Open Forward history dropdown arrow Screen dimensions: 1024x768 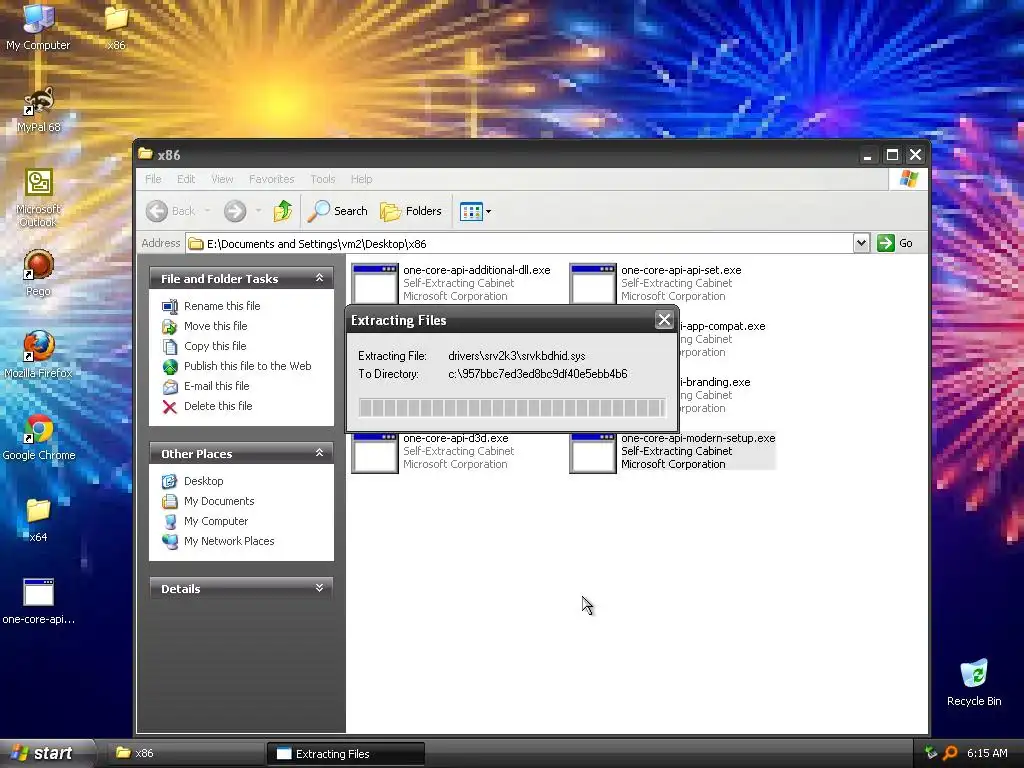click(x=259, y=211)
